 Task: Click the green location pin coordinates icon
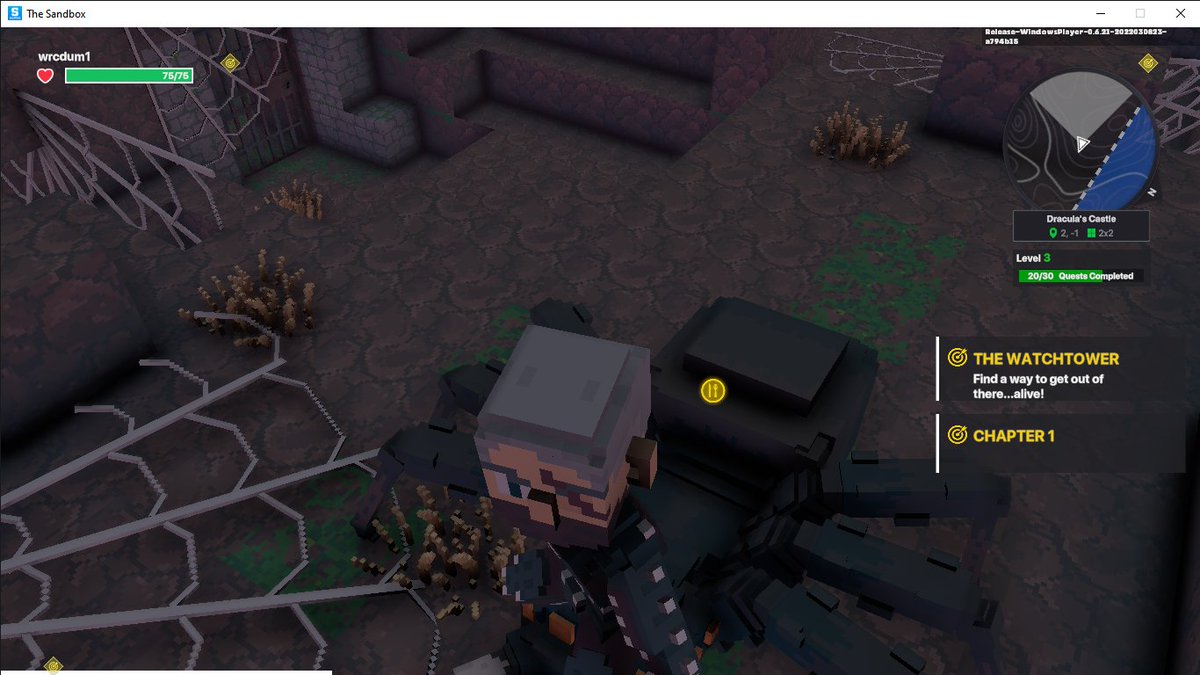pyautogui.click(x=1053, y=233)
